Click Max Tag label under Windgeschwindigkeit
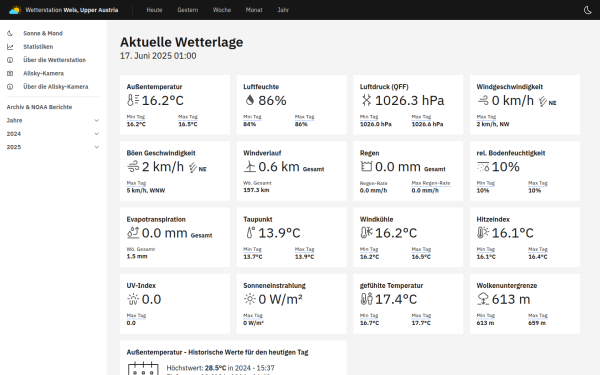Viewport: 600px width, 375px height. [x=486, y=117]
